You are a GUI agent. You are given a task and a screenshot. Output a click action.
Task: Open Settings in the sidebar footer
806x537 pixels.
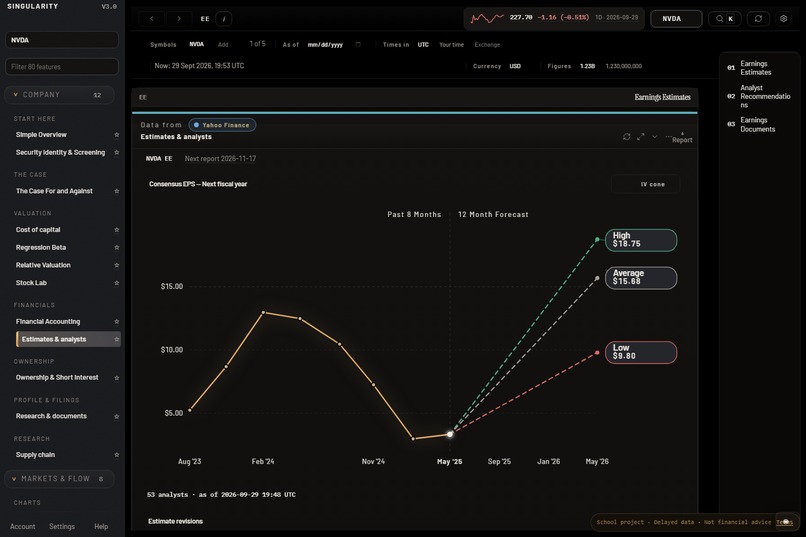click(x=62, y=527)
